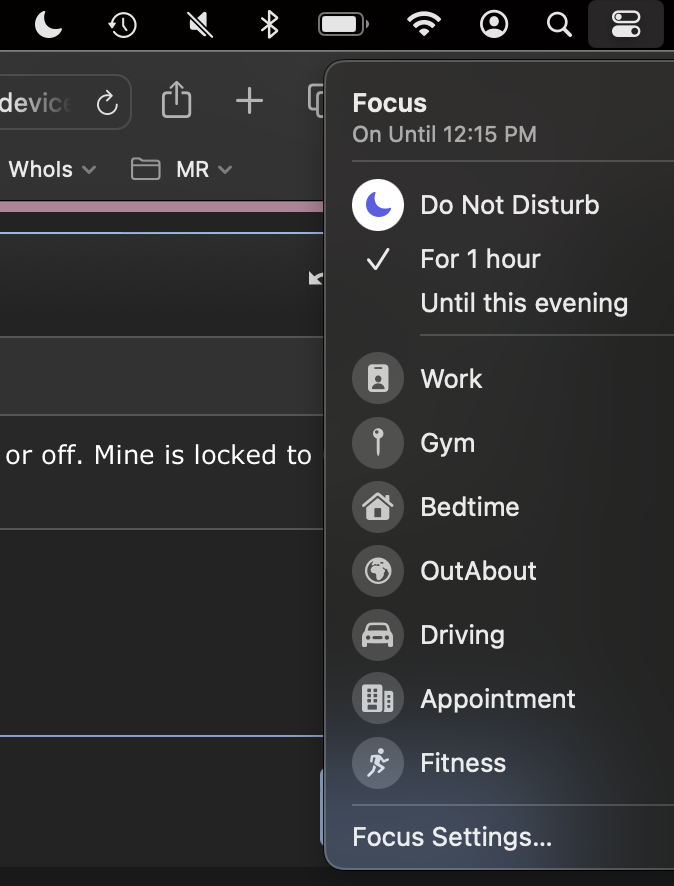The width and height of the screenshot is (674, 886).
Task: Click the 'On Until 12:15 PM' status text
Action: tap(444, 134)
